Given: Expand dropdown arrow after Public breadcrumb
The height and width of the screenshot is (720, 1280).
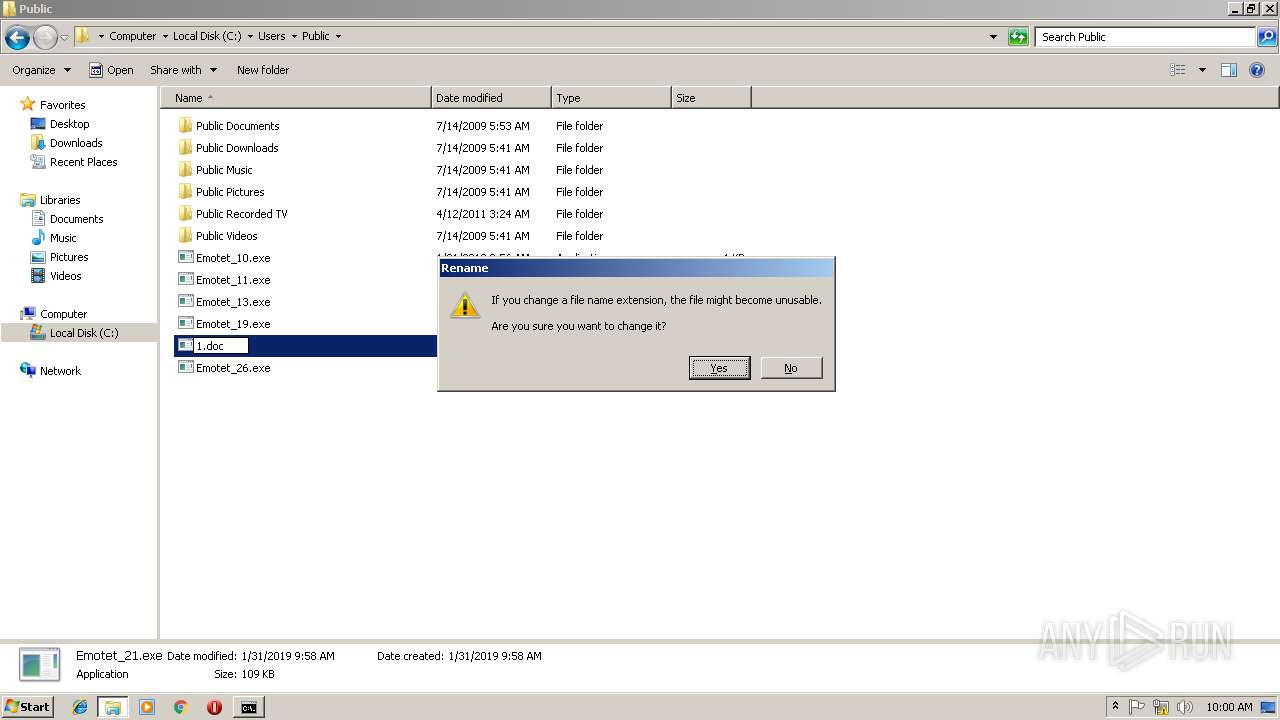Looking at the screenshot, I should [x=338, y=36].
